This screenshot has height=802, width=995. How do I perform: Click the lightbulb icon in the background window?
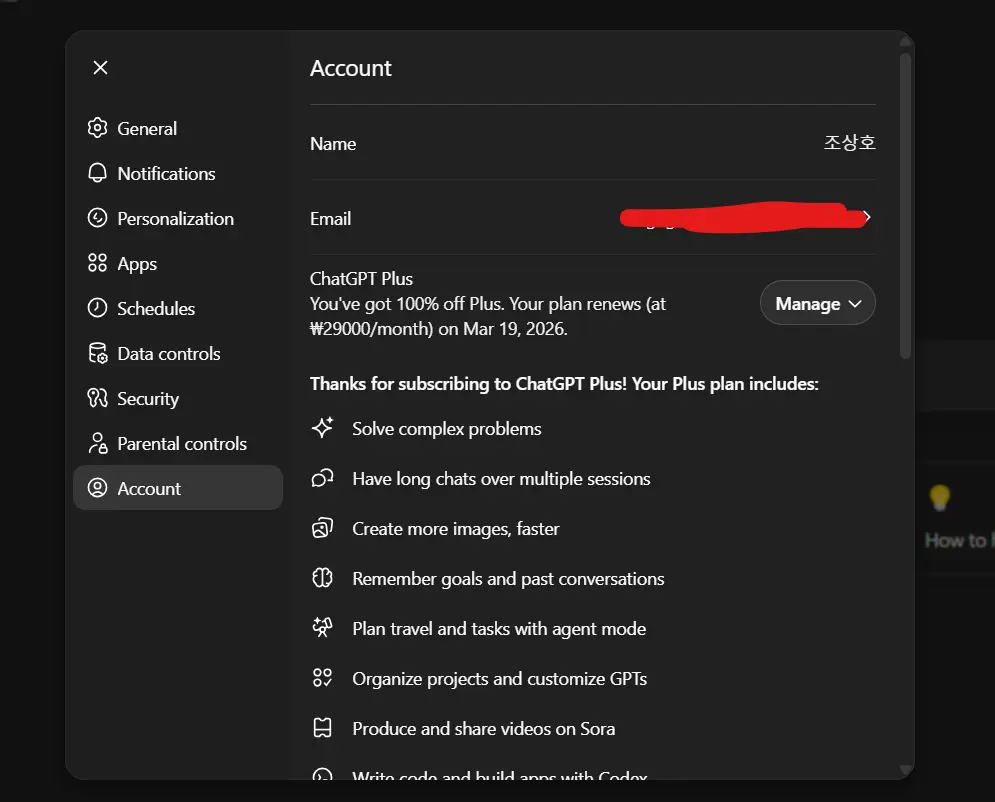click(939, 497)
